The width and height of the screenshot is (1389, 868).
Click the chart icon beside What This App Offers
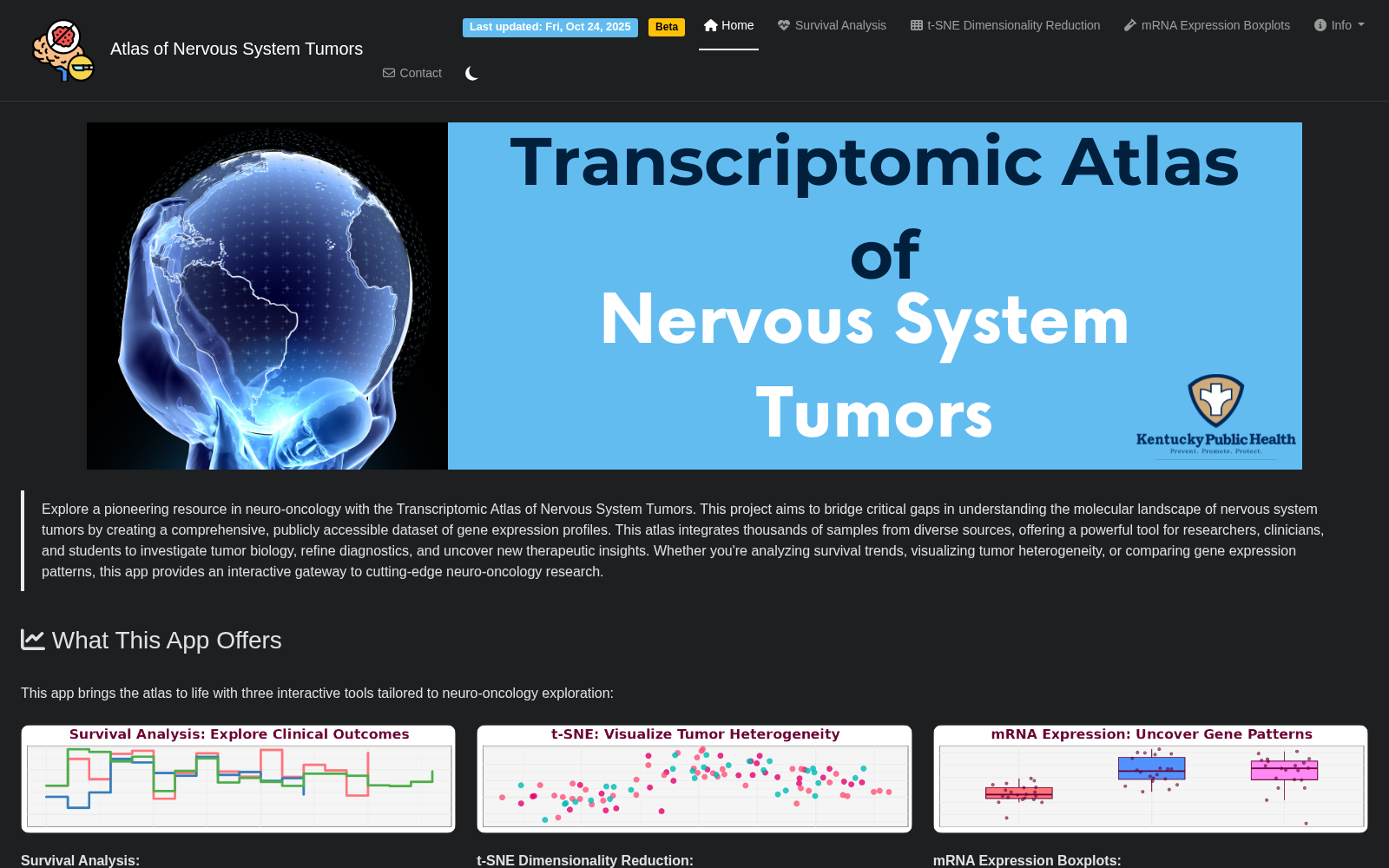click(33, 640)
